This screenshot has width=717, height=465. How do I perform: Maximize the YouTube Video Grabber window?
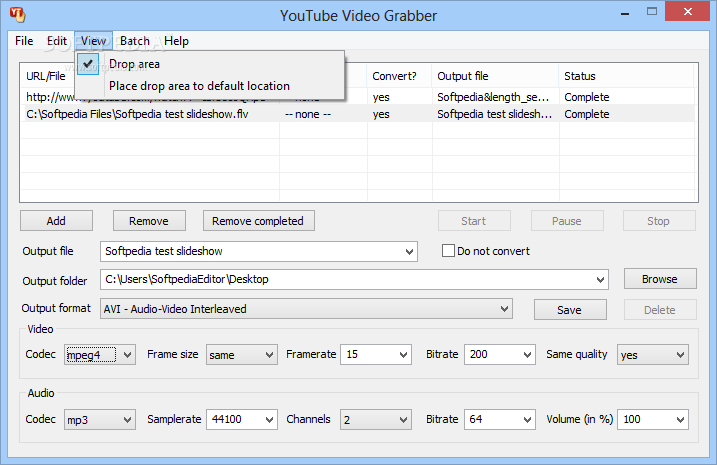click(x=652, y=11)
